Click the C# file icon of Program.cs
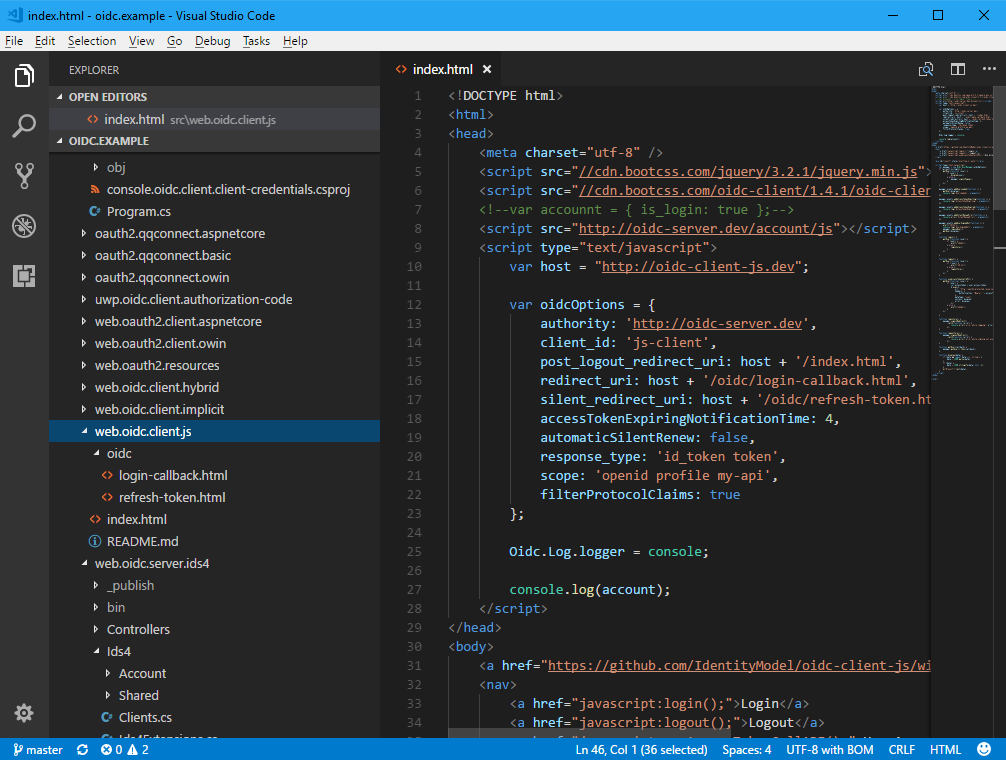Image resolution: width=1006 pixels, height=760 pixels. click(x=95, y=211)
